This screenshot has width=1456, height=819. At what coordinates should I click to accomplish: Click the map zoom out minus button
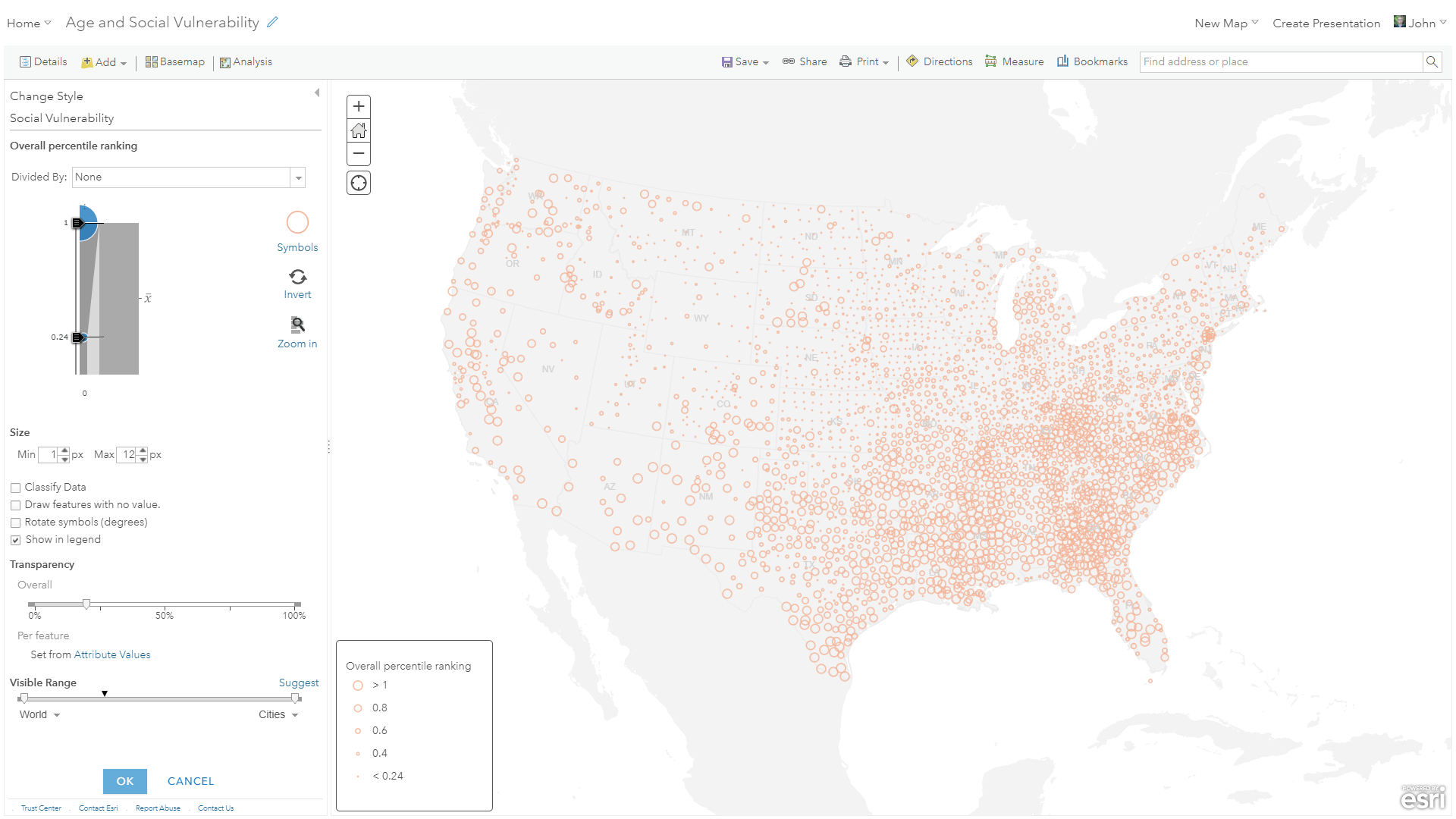359,154
